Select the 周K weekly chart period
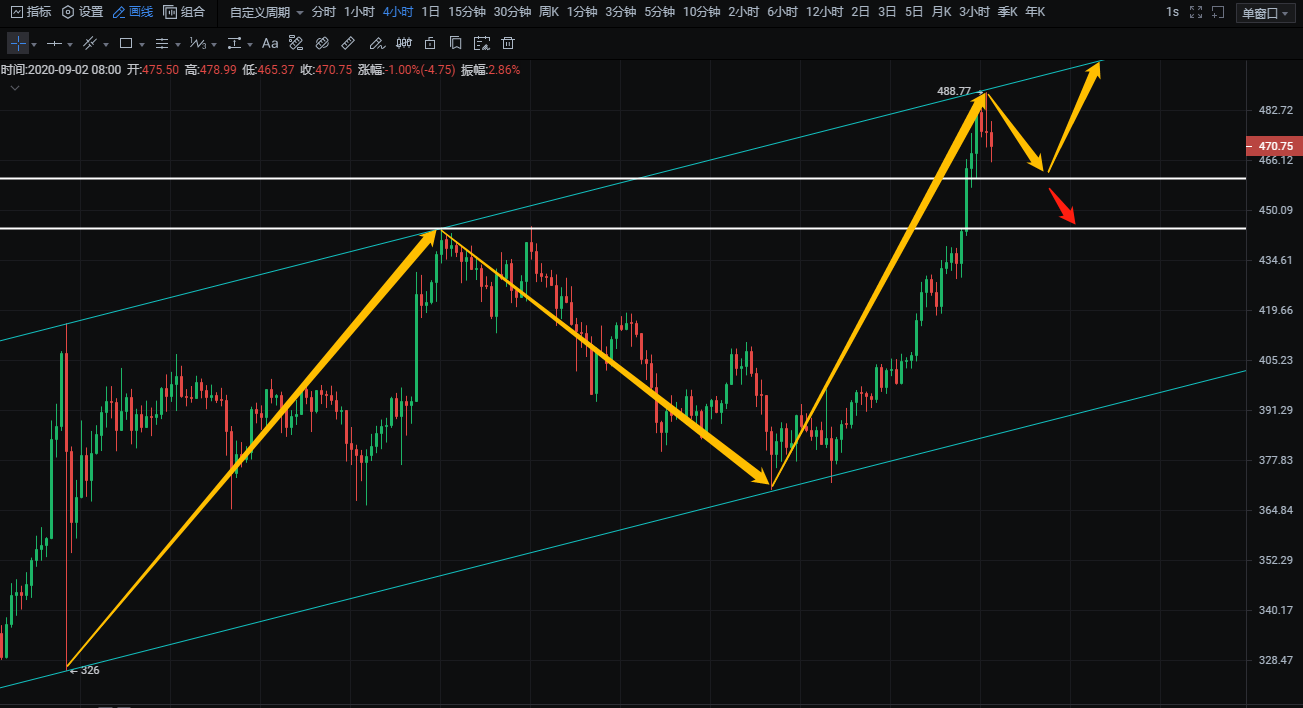The width and height of the screenshot is (1303, 708). click(548, 12)
